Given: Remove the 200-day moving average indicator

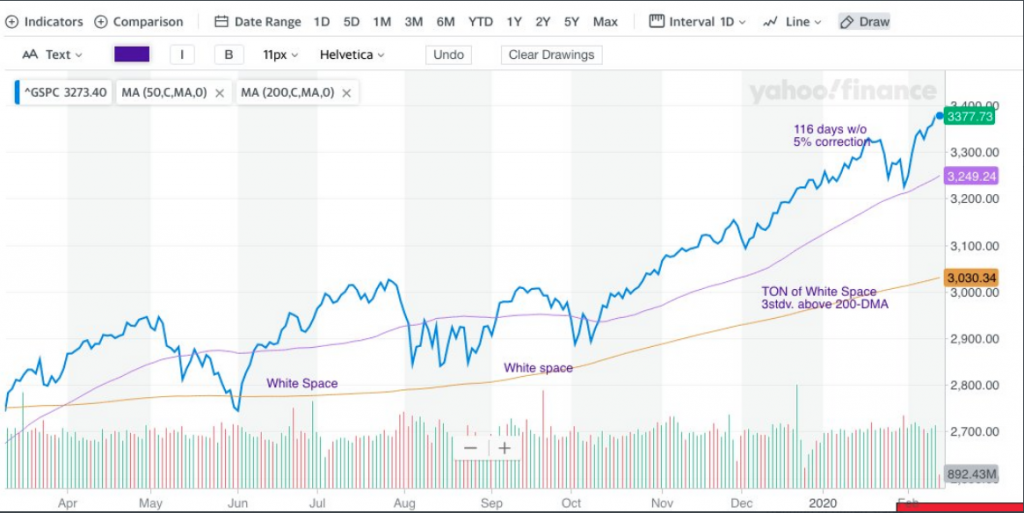Looking at the screenshot, I should click(x=346, y=93).
